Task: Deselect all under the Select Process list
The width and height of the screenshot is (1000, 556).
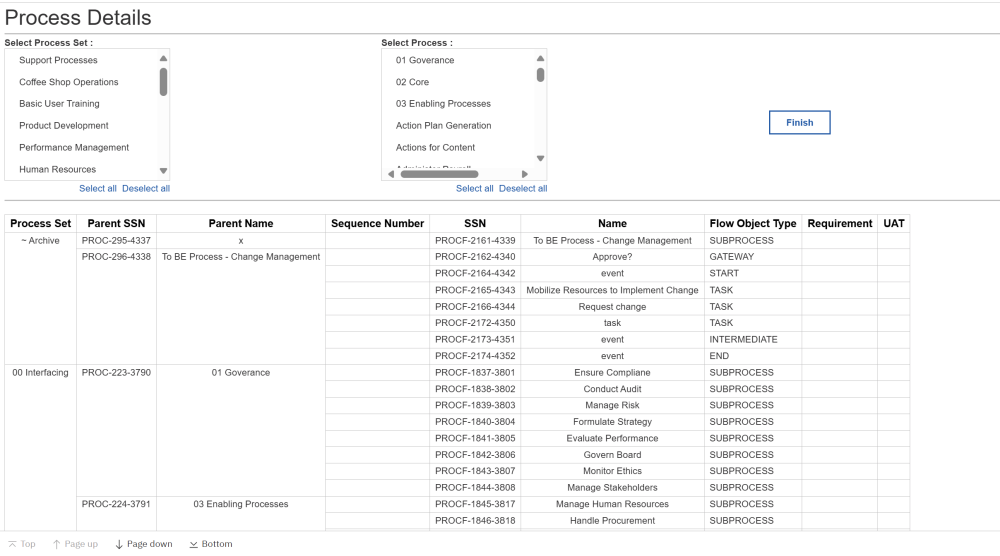Action: (523, 188)
